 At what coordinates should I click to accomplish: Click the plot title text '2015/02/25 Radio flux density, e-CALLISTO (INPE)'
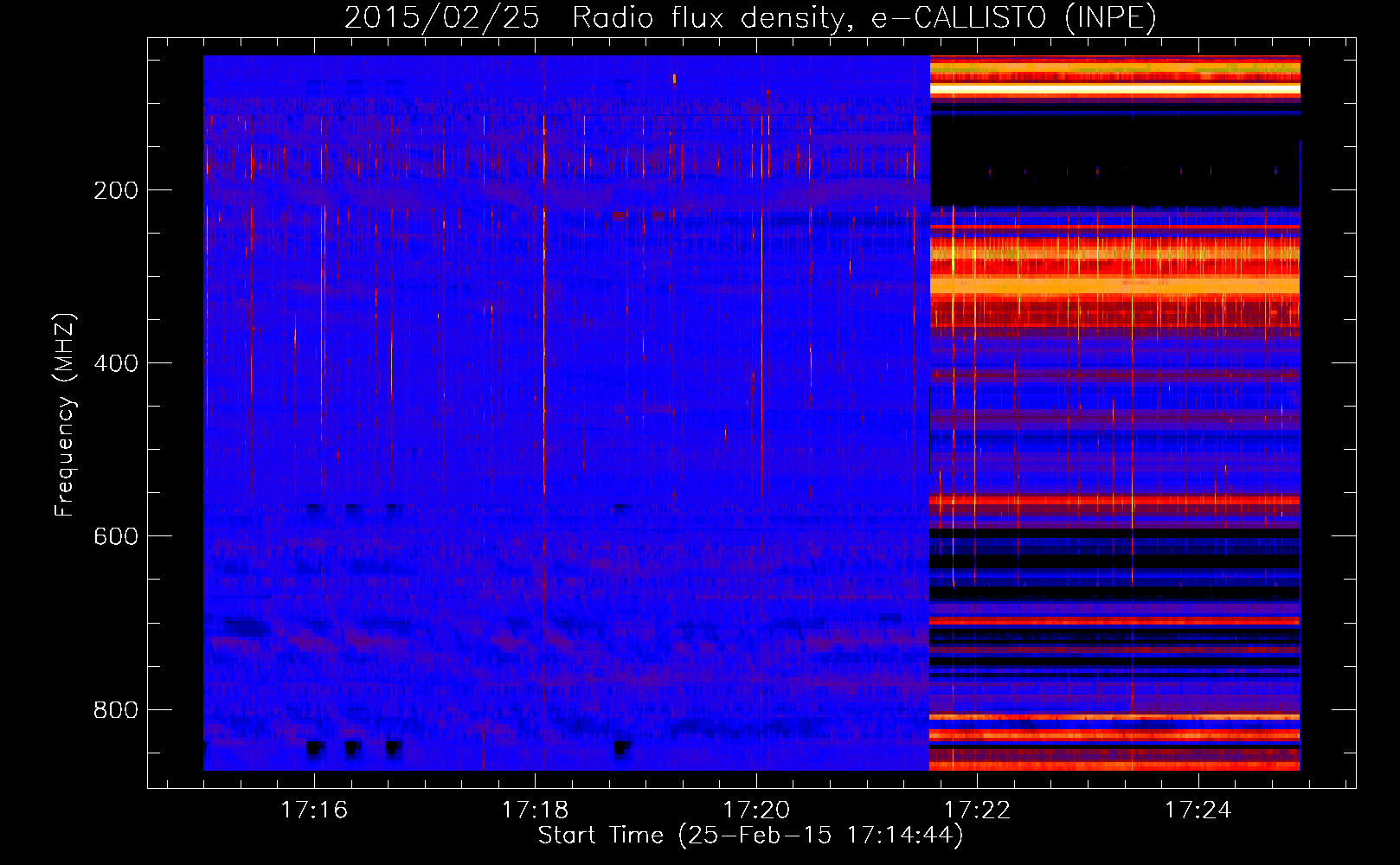click(x=750, y=18)
